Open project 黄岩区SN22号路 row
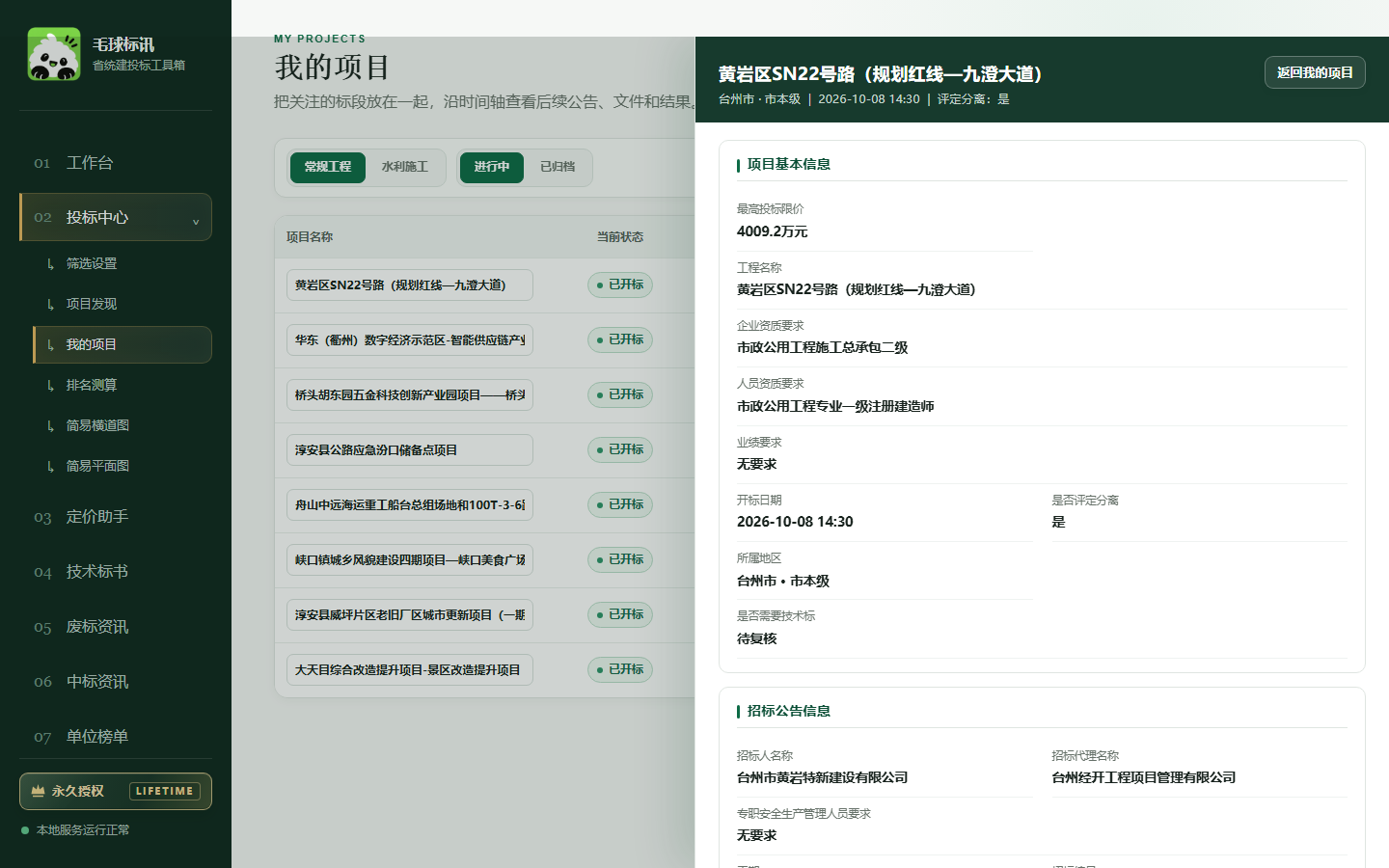This screenshot has height=868, width=1389. point(410,285)
